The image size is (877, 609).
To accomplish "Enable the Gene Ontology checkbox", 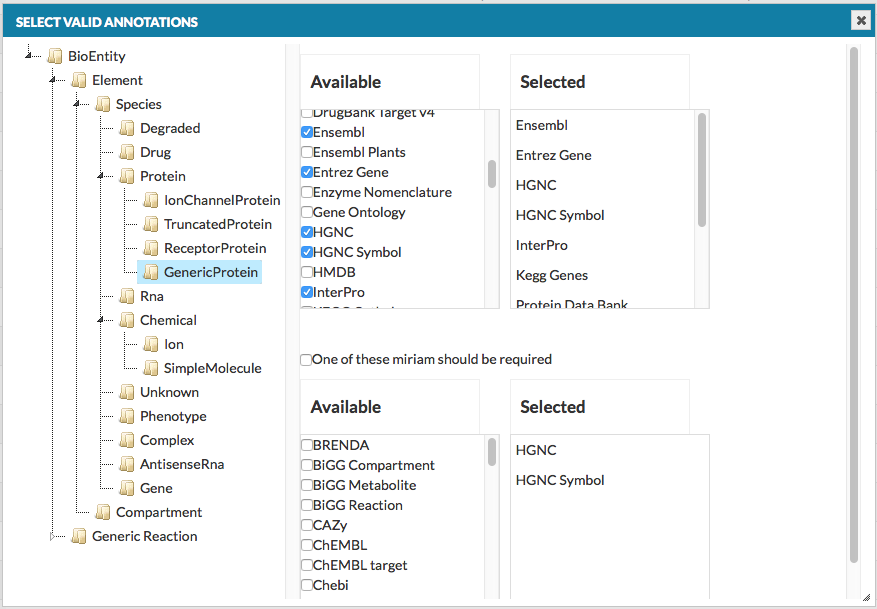I will tap(307, 212).
